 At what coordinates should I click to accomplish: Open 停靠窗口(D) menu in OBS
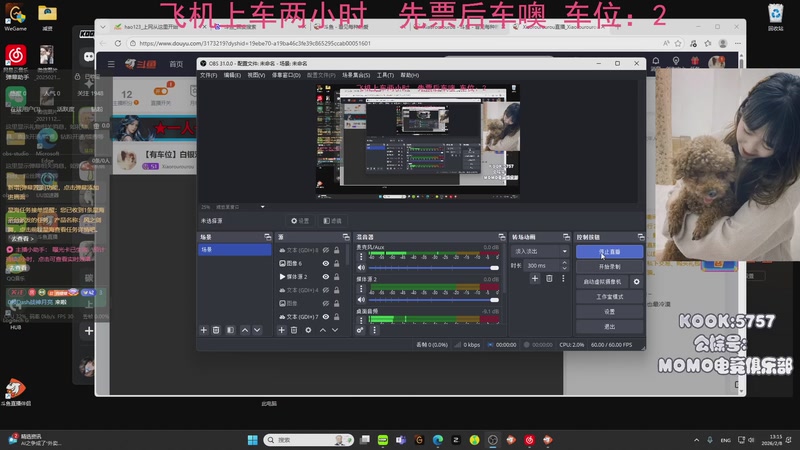tap(286, 75)
